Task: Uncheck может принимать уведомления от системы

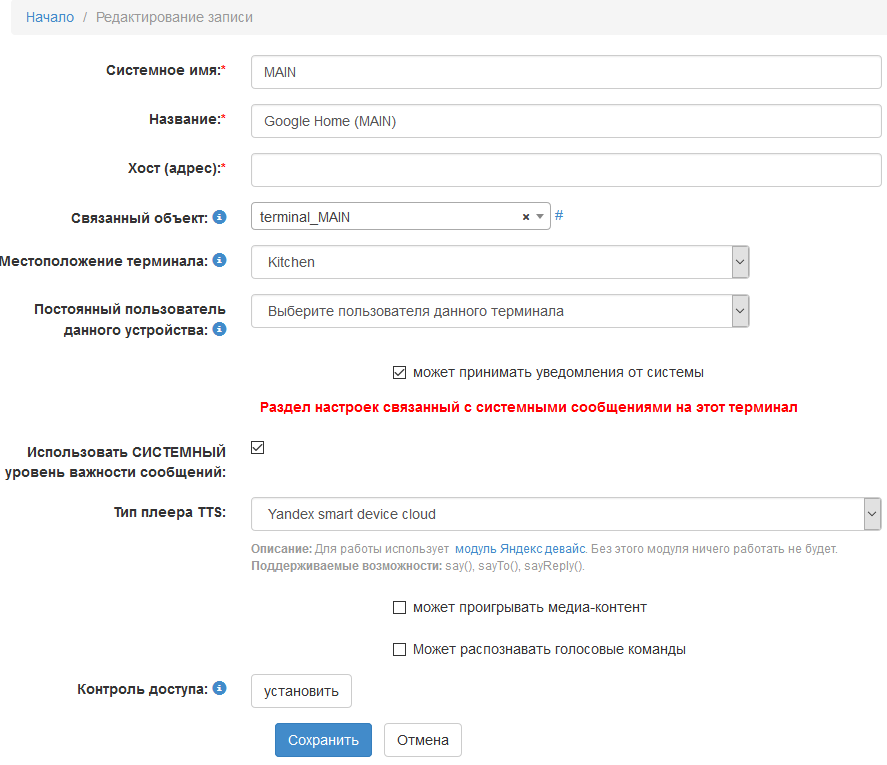Action: (x=399, y=371)
